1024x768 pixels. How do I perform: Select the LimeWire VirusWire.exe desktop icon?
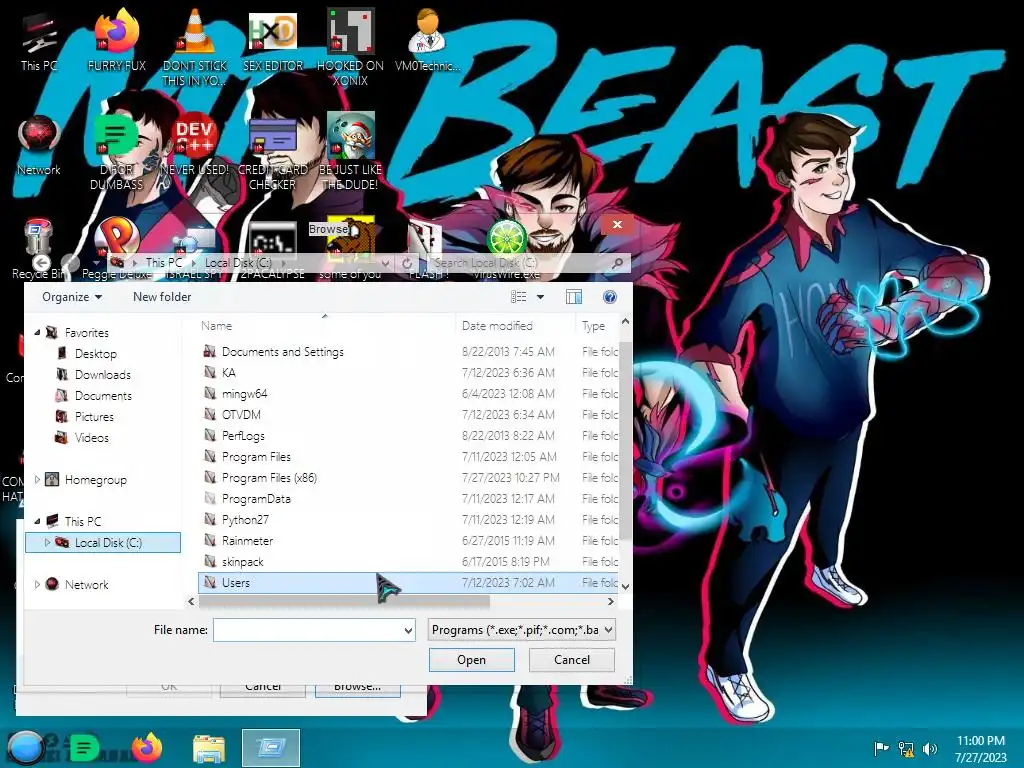[507, 248]
